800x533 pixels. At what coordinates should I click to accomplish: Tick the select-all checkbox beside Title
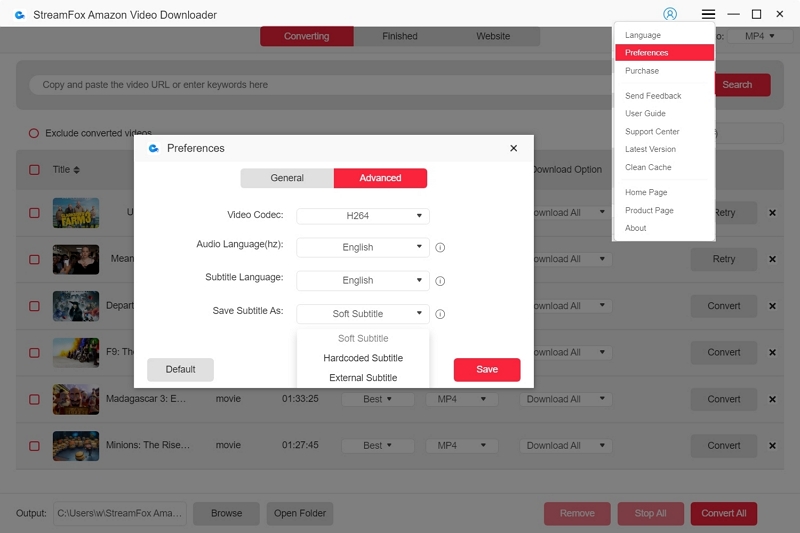click(x=34, y=170)
